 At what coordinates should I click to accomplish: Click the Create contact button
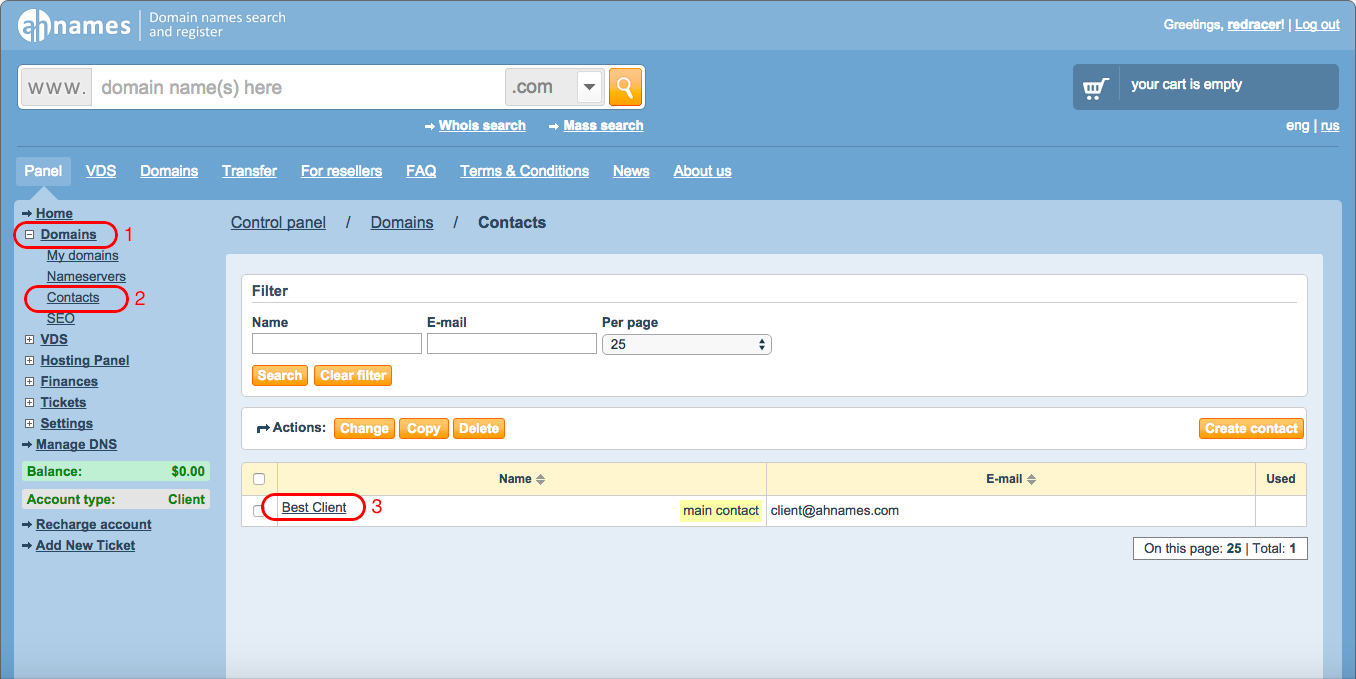coord(1251,429)
